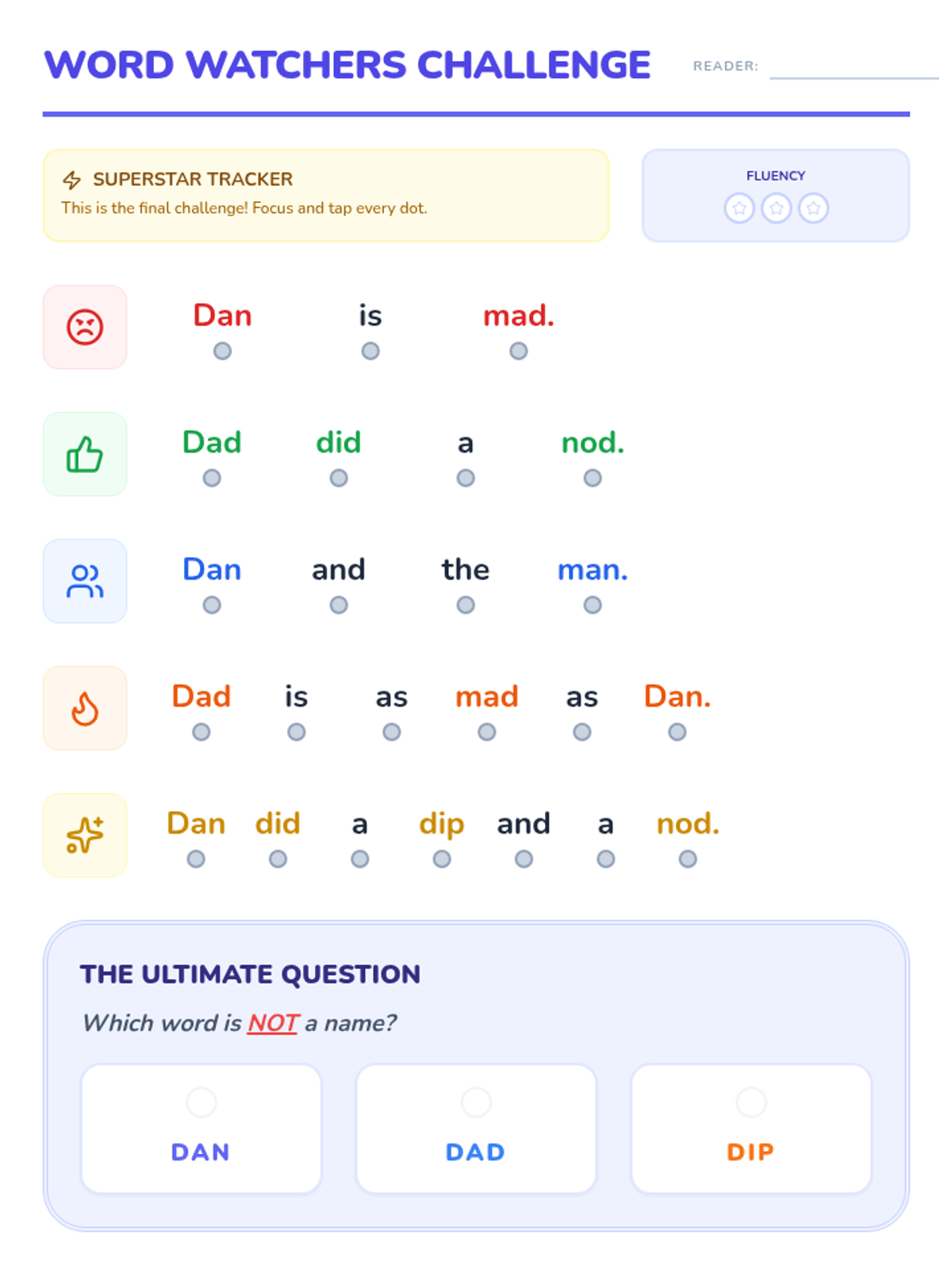The image size is (952, 1270).
Task: Click the DAD answer card label
Action: tap(476, 1152)
